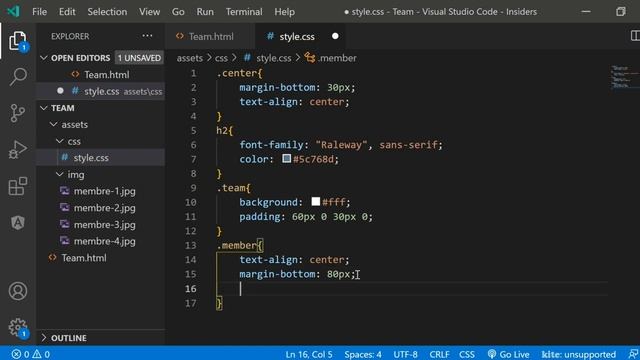Viewport: 640px width, 360px height.
Task: Click the CSS language mode indicator
Action: pos(467,354)
